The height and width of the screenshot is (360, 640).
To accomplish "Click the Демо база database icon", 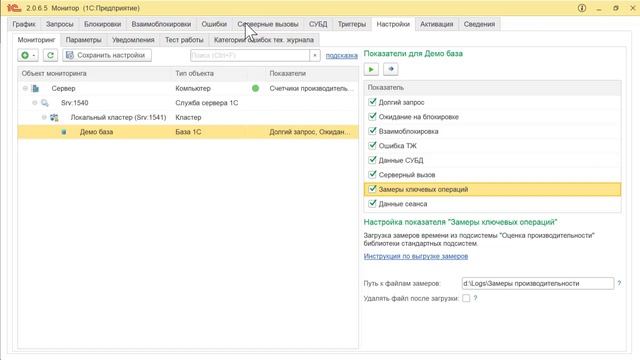I will click(x=64, y=132).
